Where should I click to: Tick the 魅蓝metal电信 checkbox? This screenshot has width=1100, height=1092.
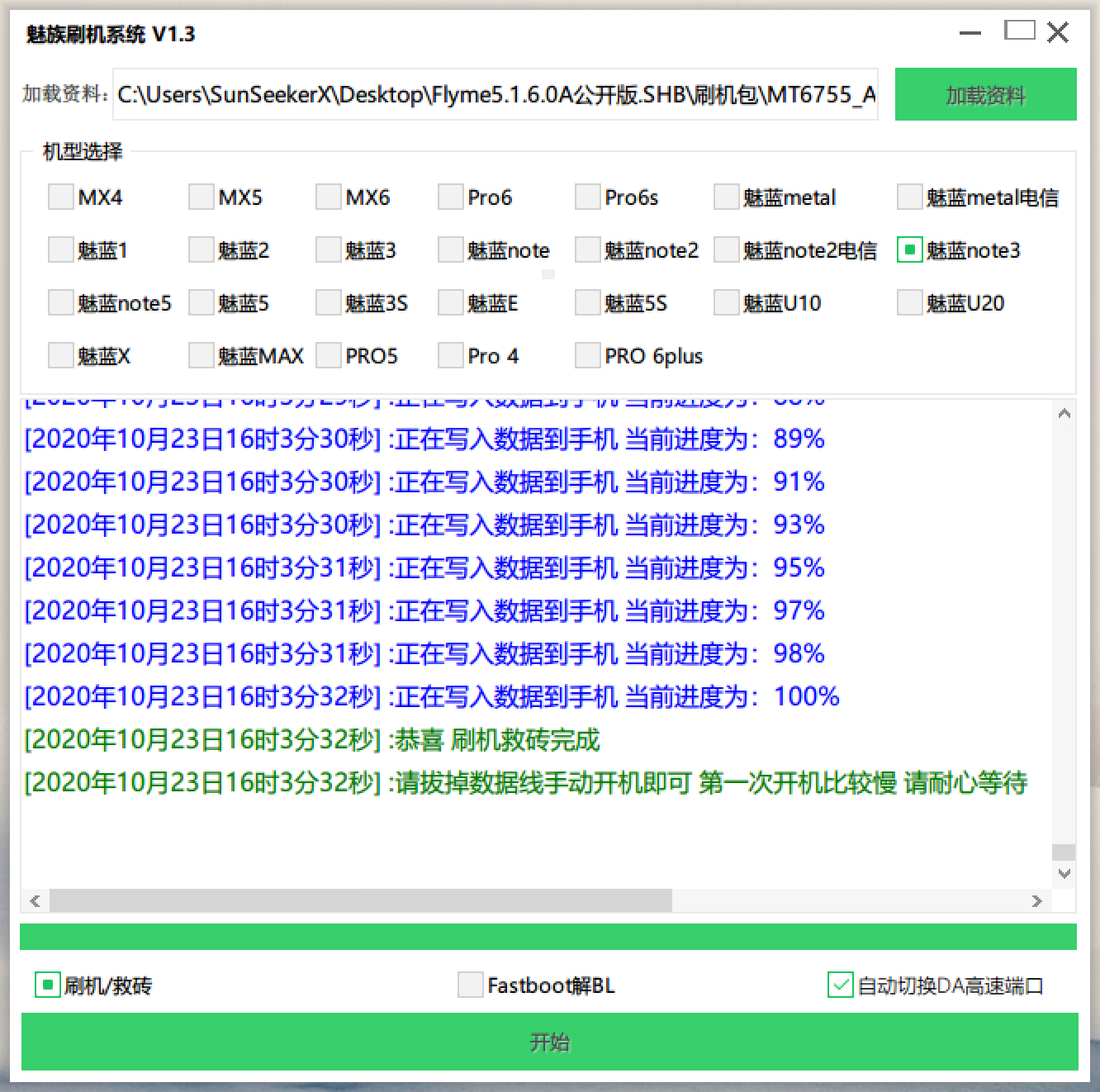909,197
